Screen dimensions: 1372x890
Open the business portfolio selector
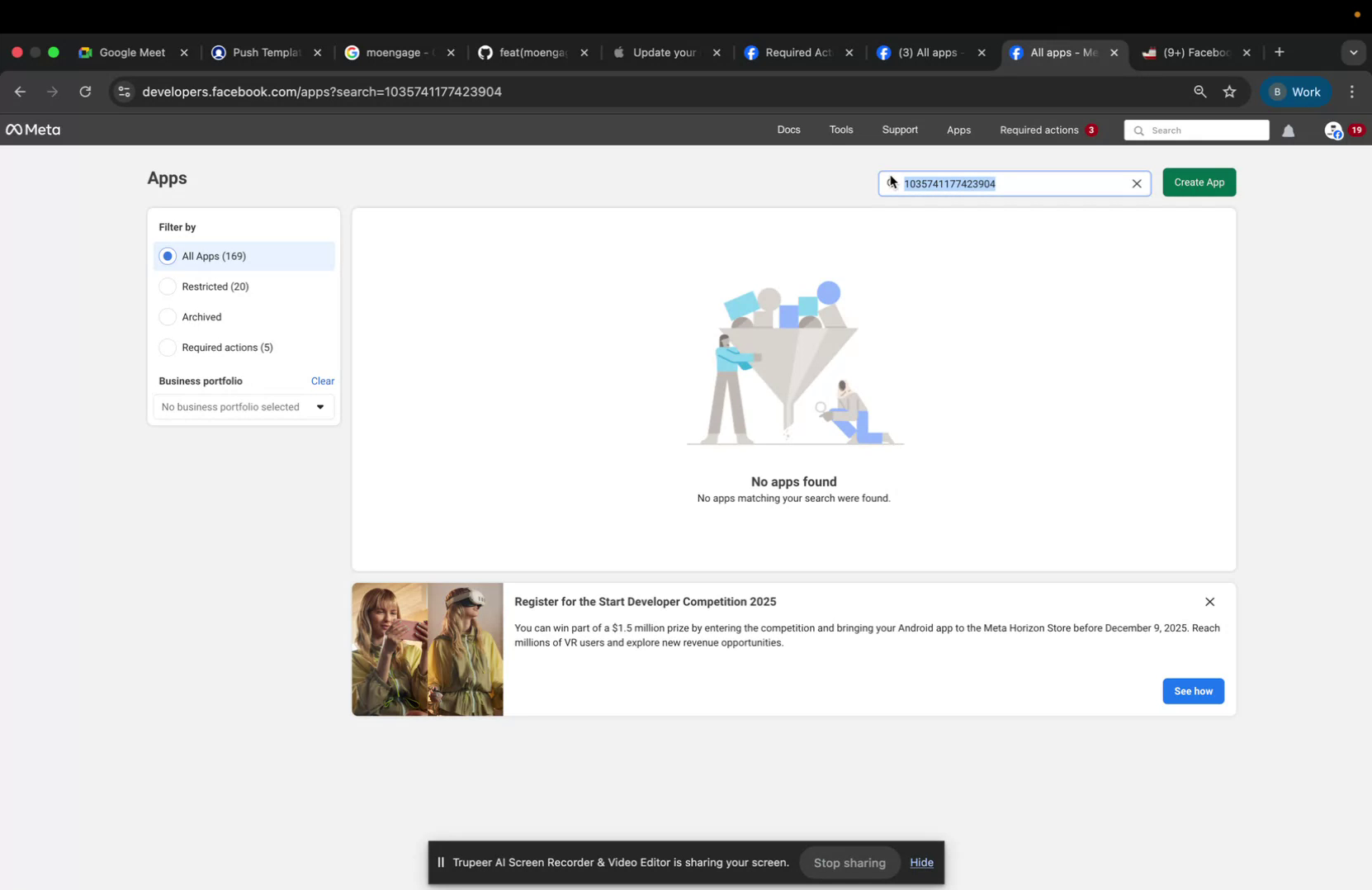(243, 406)
